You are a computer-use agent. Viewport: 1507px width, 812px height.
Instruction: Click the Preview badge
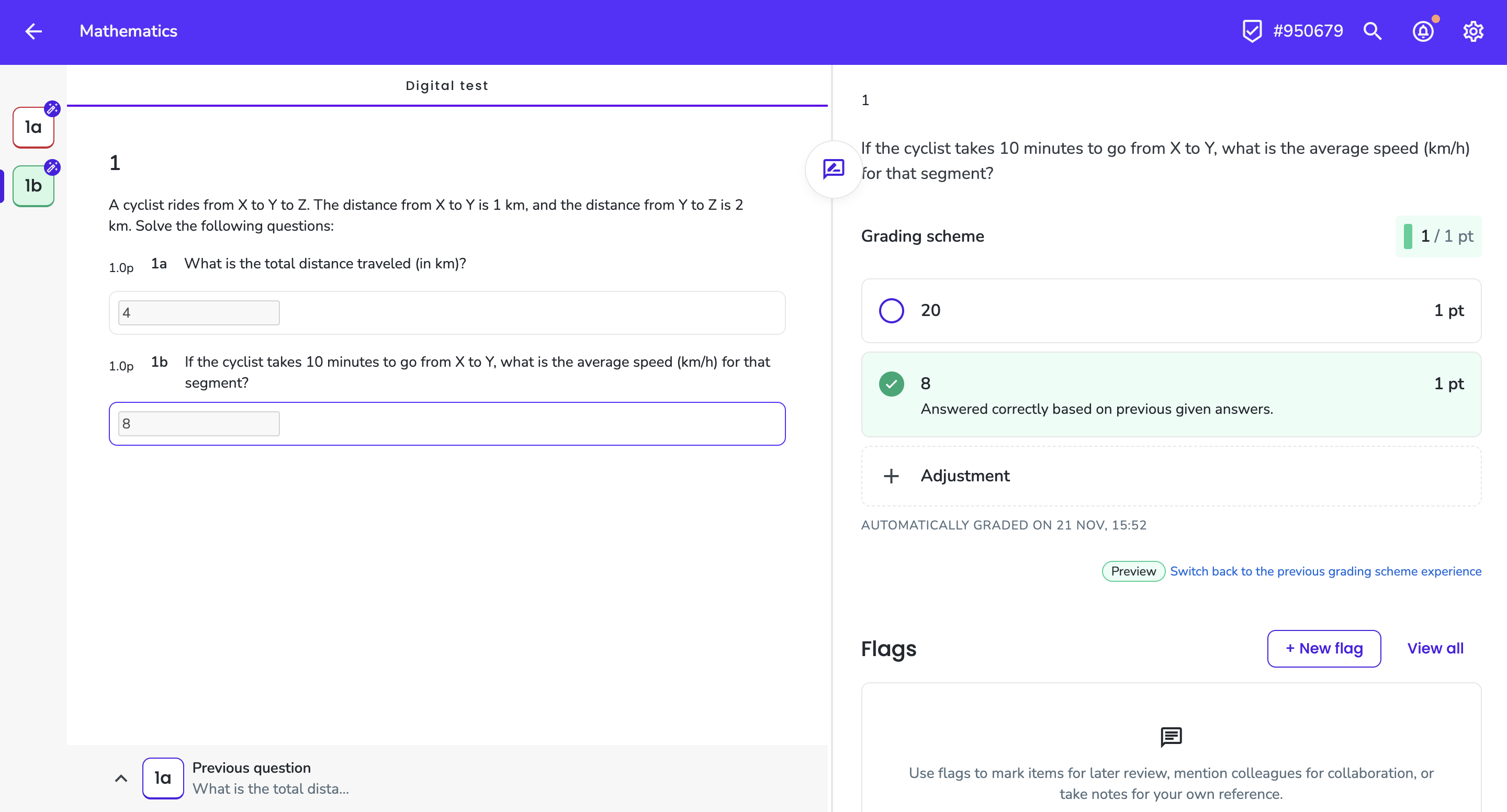1133,571
